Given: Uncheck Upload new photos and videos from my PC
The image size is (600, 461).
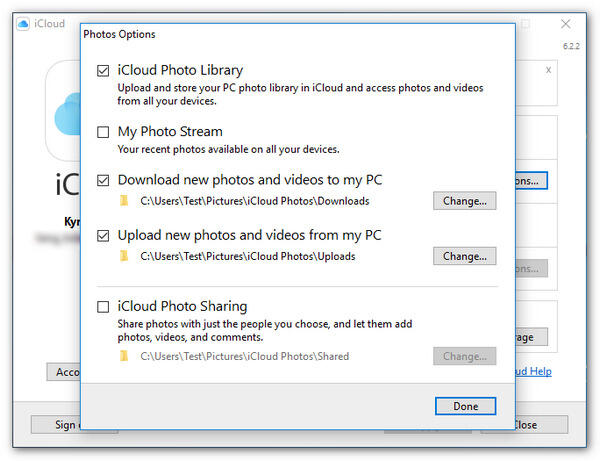Looking at the screenshot, I should [x=104, y=236].
